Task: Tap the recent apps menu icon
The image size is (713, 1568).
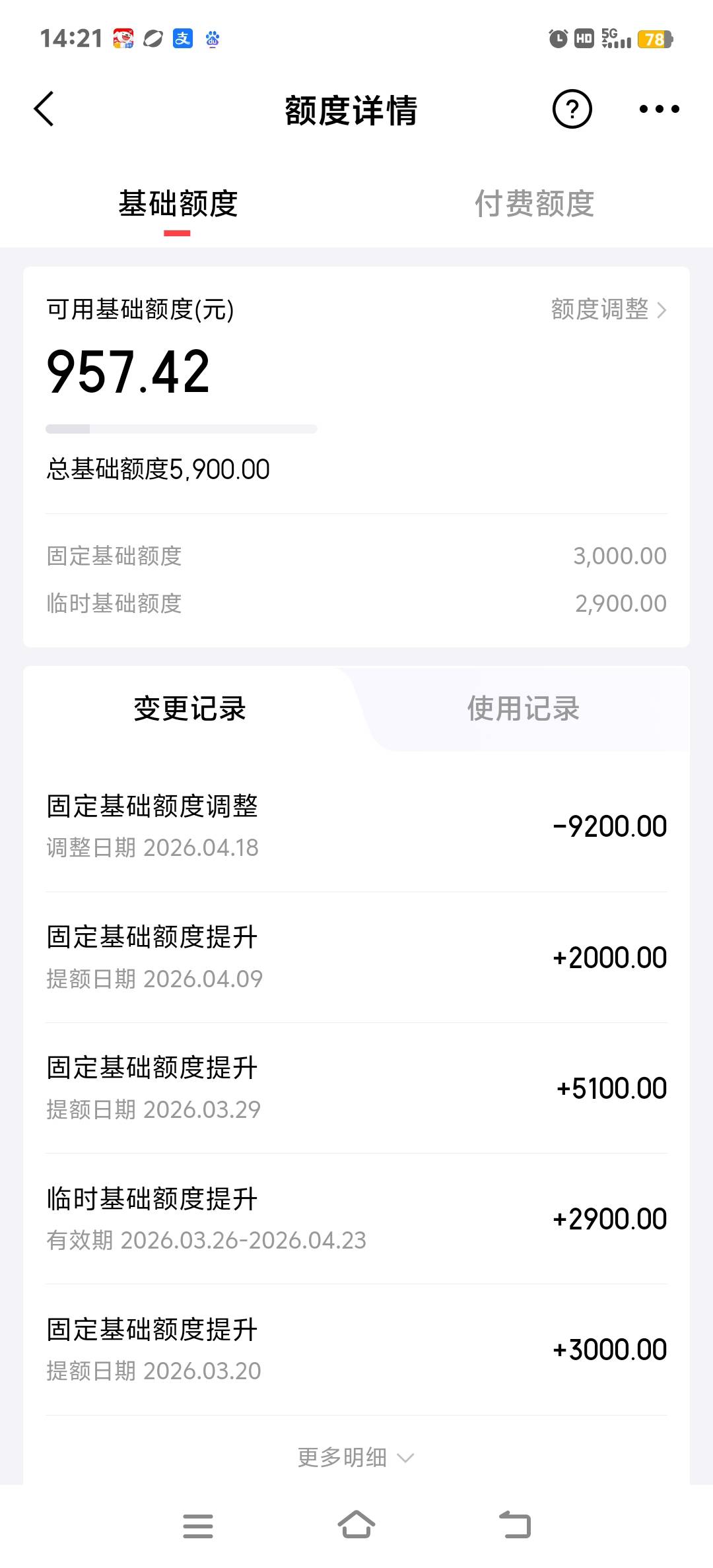Action: click(x=197, y=1525)
